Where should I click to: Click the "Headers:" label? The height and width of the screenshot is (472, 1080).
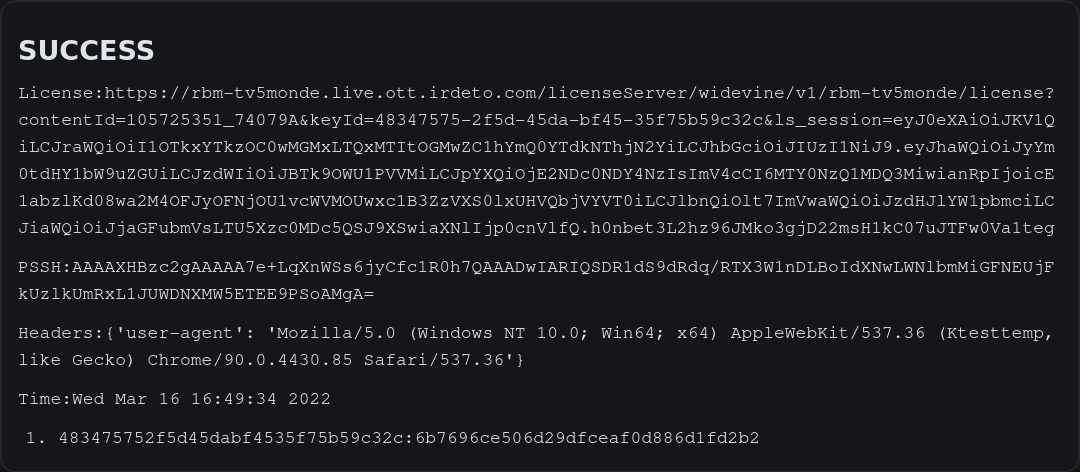pyautogui.click(x=56, y=332)
